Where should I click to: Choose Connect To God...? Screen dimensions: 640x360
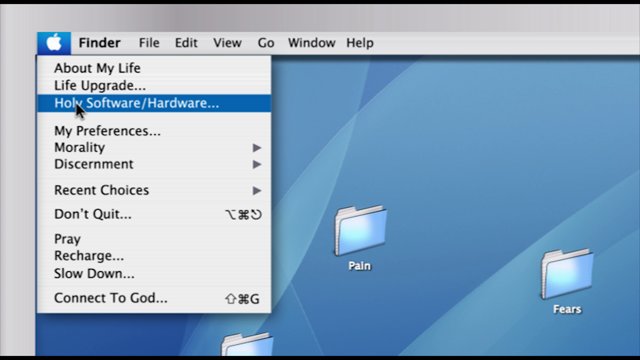pos(154,298)
